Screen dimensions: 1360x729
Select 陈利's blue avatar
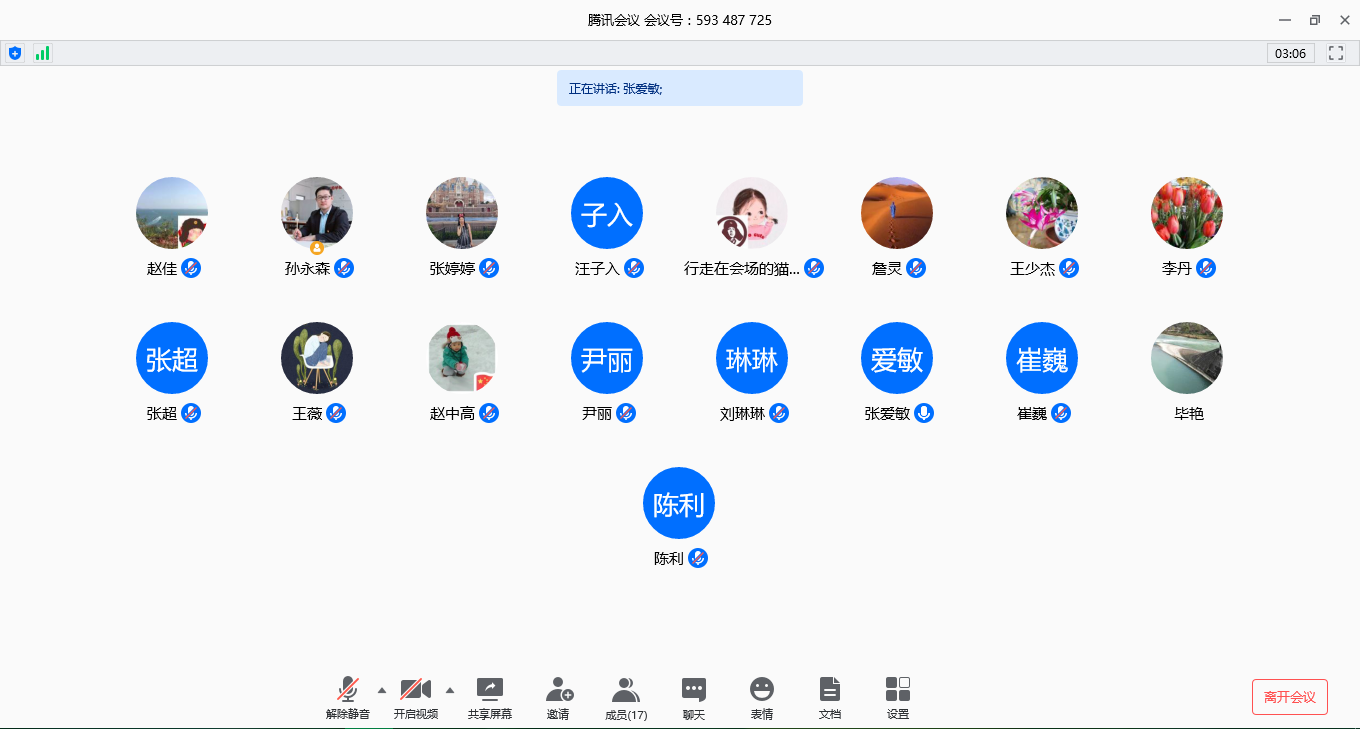click(x=679, y=503)
